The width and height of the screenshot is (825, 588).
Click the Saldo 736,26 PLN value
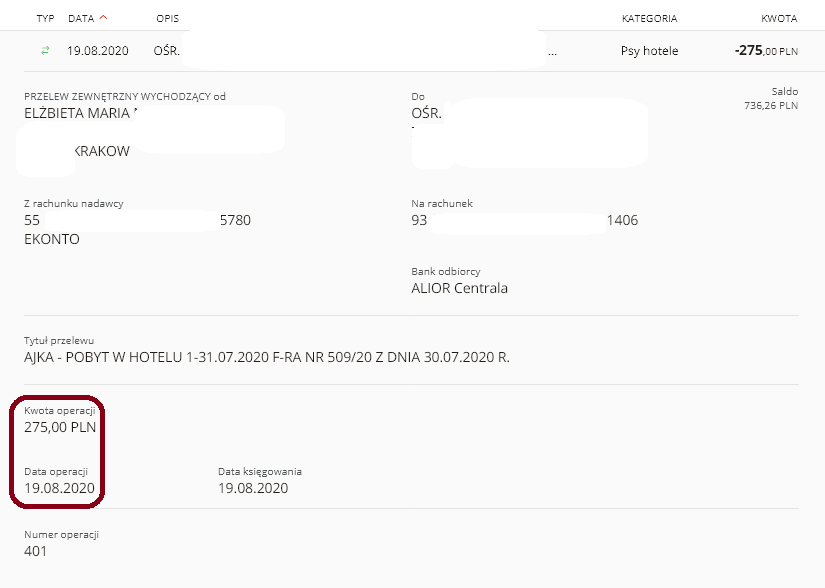coord(771,106)
